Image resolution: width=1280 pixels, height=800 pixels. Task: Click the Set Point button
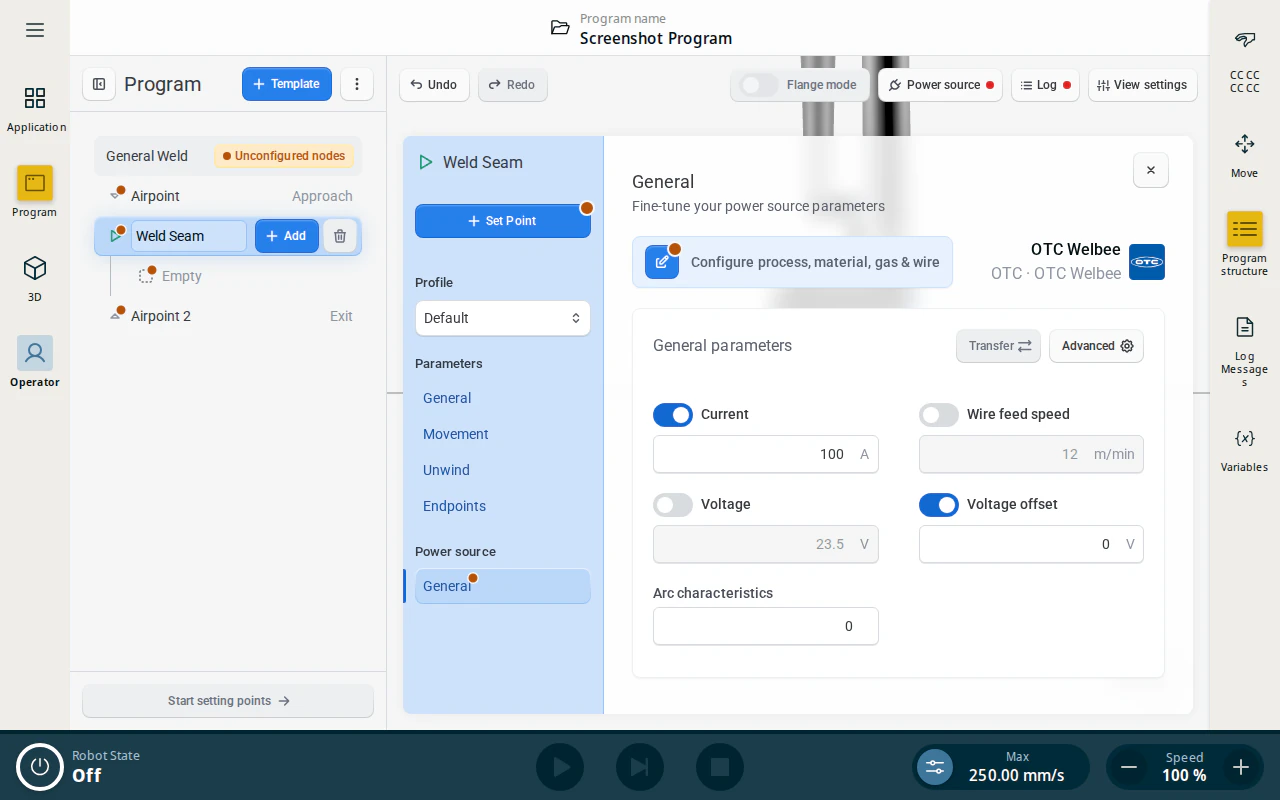[502, 221]
